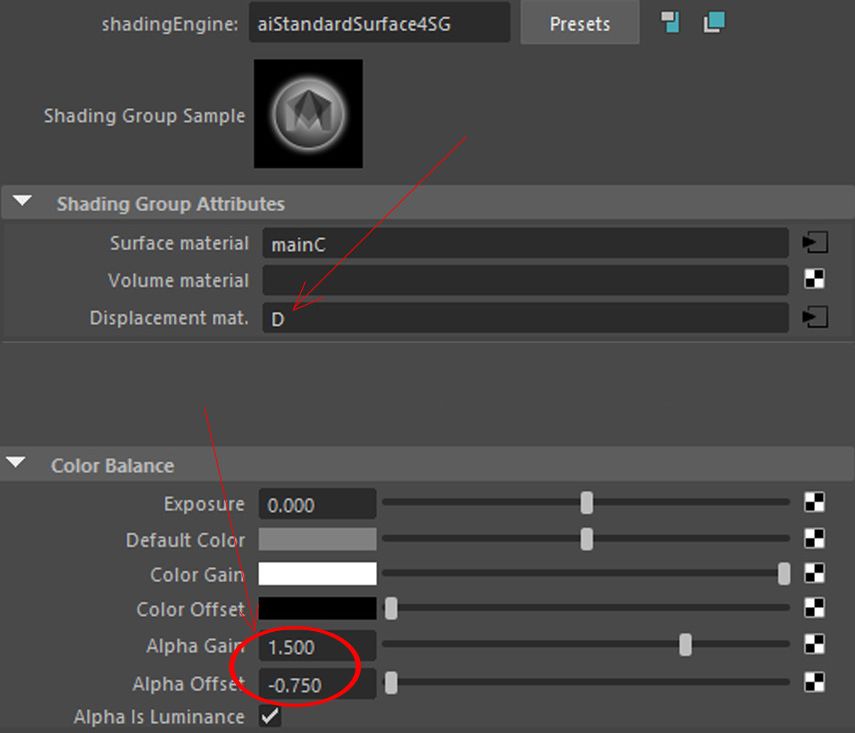Open the Displacement mat. input connection icon
Image resolution: width=855 pixels, height=733 pixels.
(x=815, y=318)
